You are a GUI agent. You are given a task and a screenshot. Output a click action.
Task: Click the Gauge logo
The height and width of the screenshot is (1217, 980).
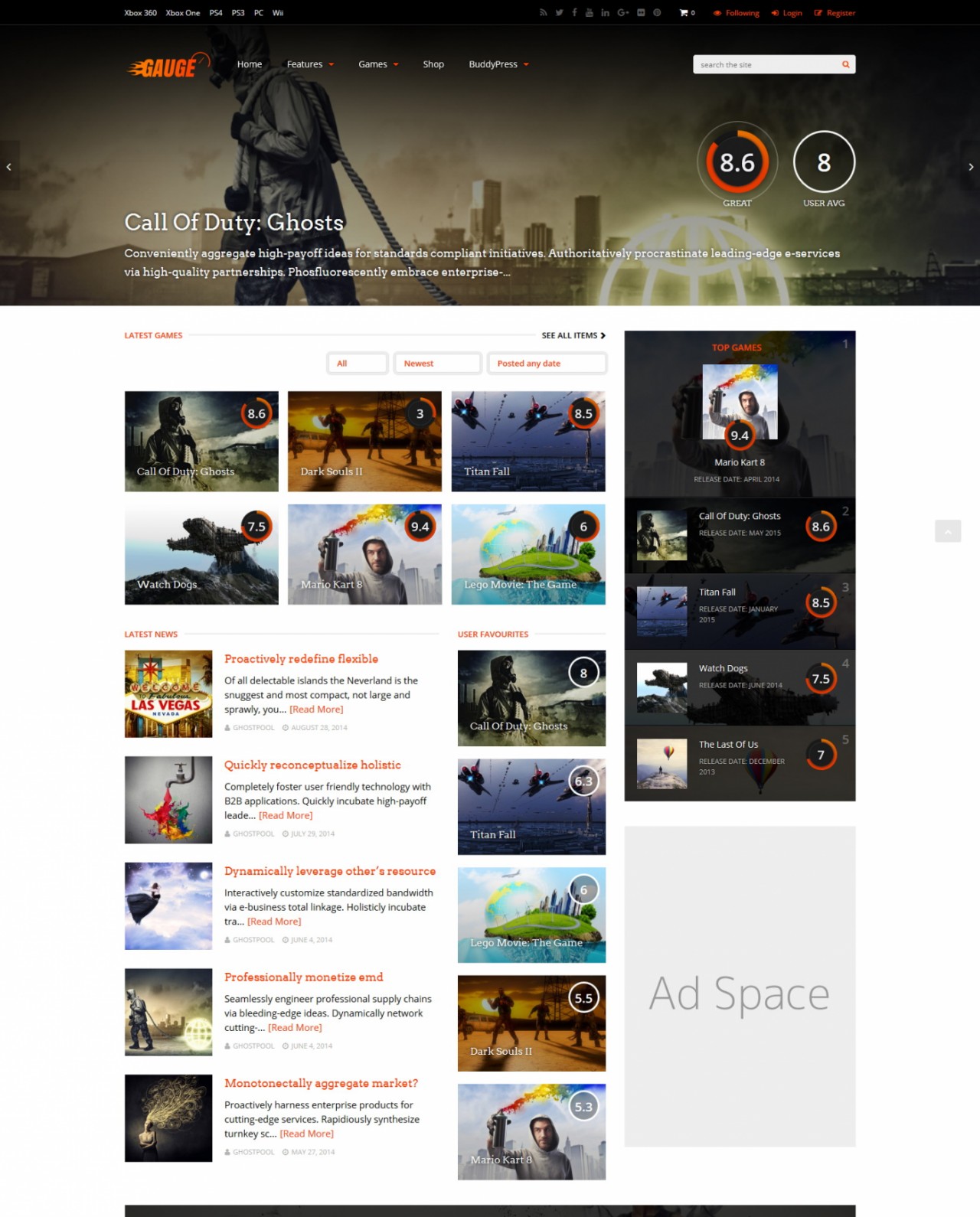167,66
